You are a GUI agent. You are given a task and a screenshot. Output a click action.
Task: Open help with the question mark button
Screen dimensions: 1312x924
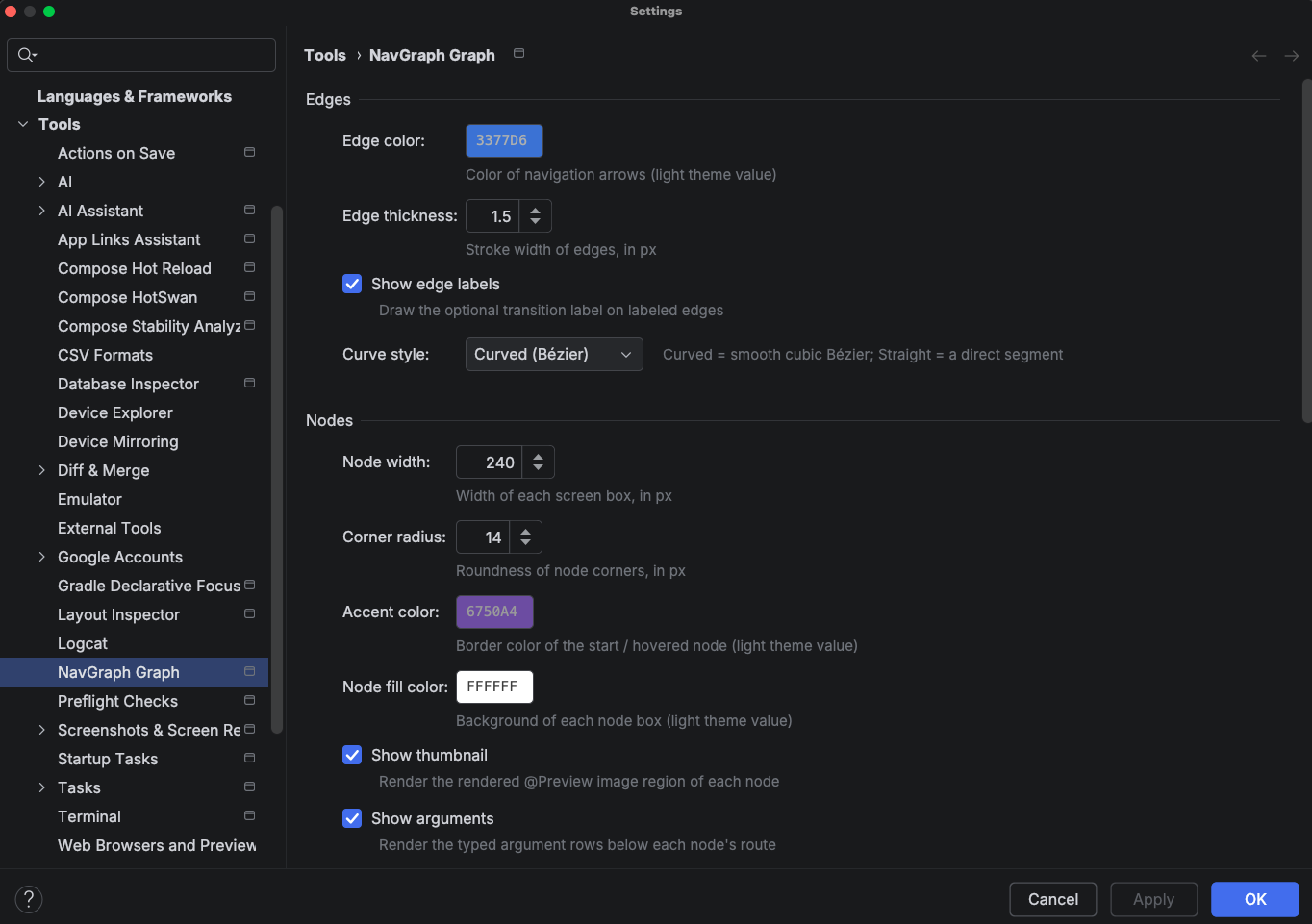coord(29,899)
